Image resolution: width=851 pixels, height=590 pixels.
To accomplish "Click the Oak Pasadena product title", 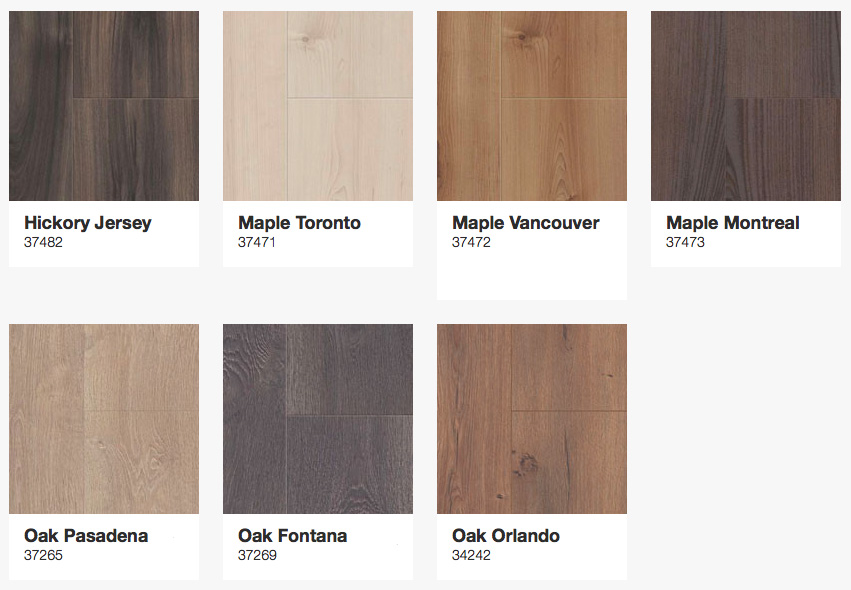I will coord(86,536).
